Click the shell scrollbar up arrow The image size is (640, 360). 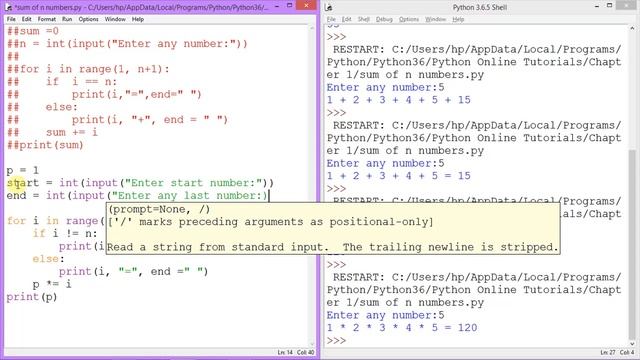tap(632, 29)
